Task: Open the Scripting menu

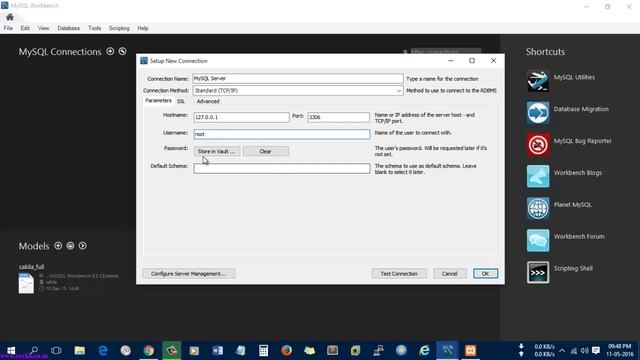Action: coord(119,28)
